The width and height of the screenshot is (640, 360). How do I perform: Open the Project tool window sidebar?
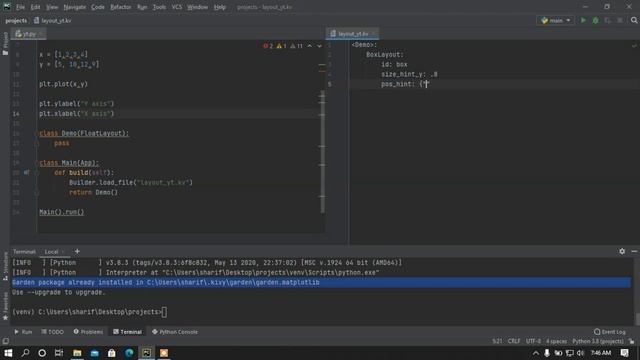click(5, 43)
